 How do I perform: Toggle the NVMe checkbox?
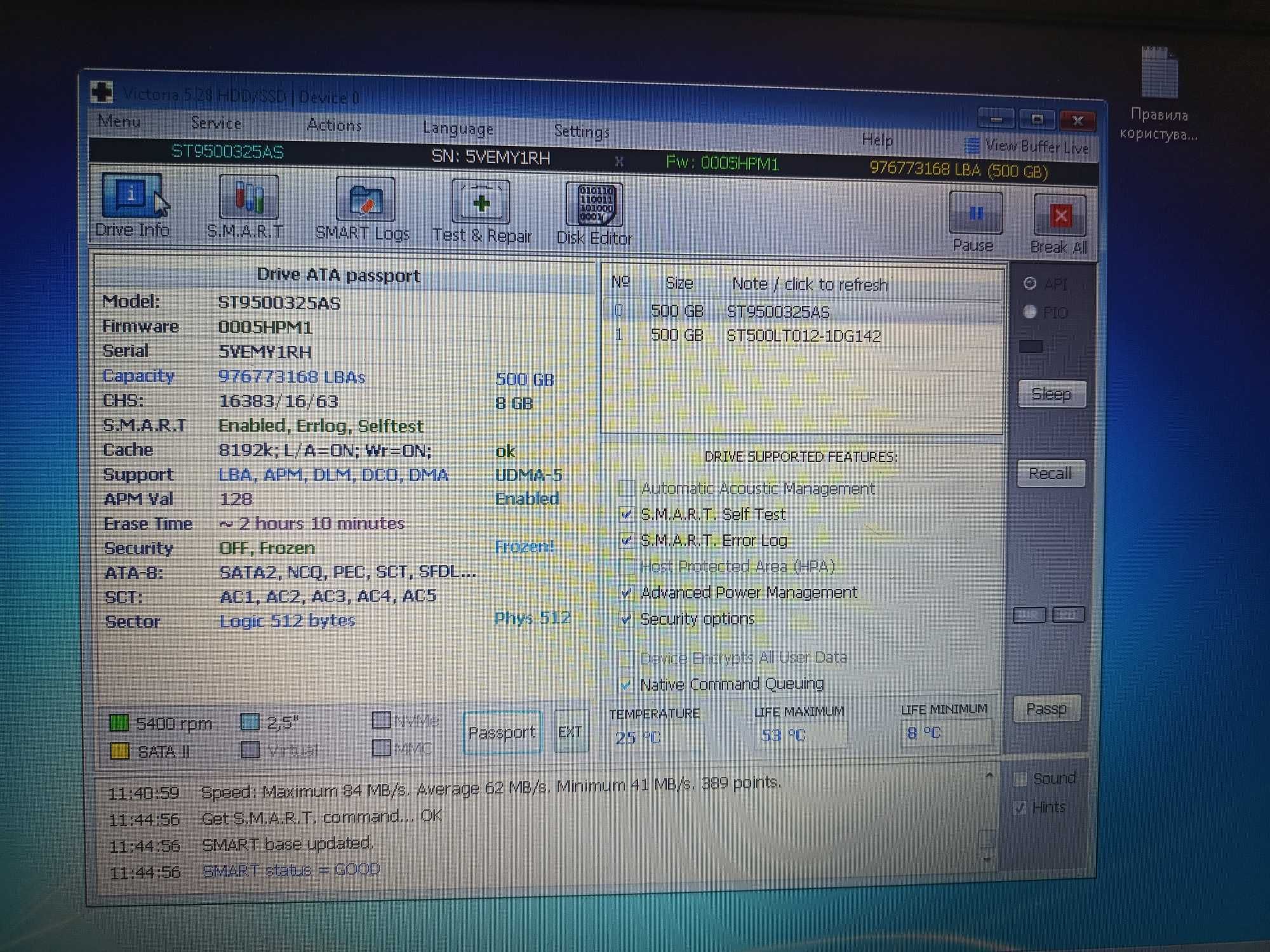381,720
